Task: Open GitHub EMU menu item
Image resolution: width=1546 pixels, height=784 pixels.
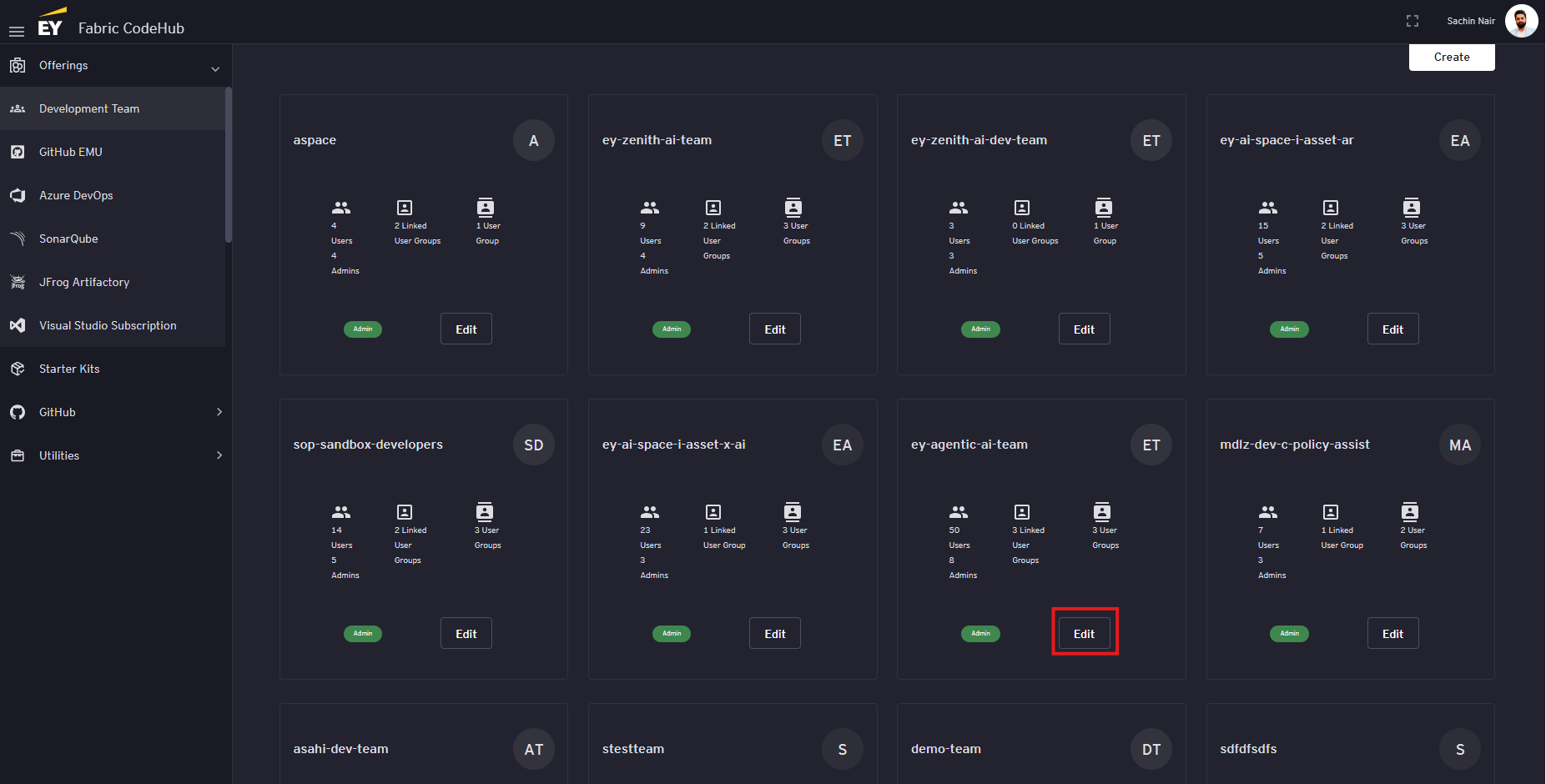Action: pos(71,152)
